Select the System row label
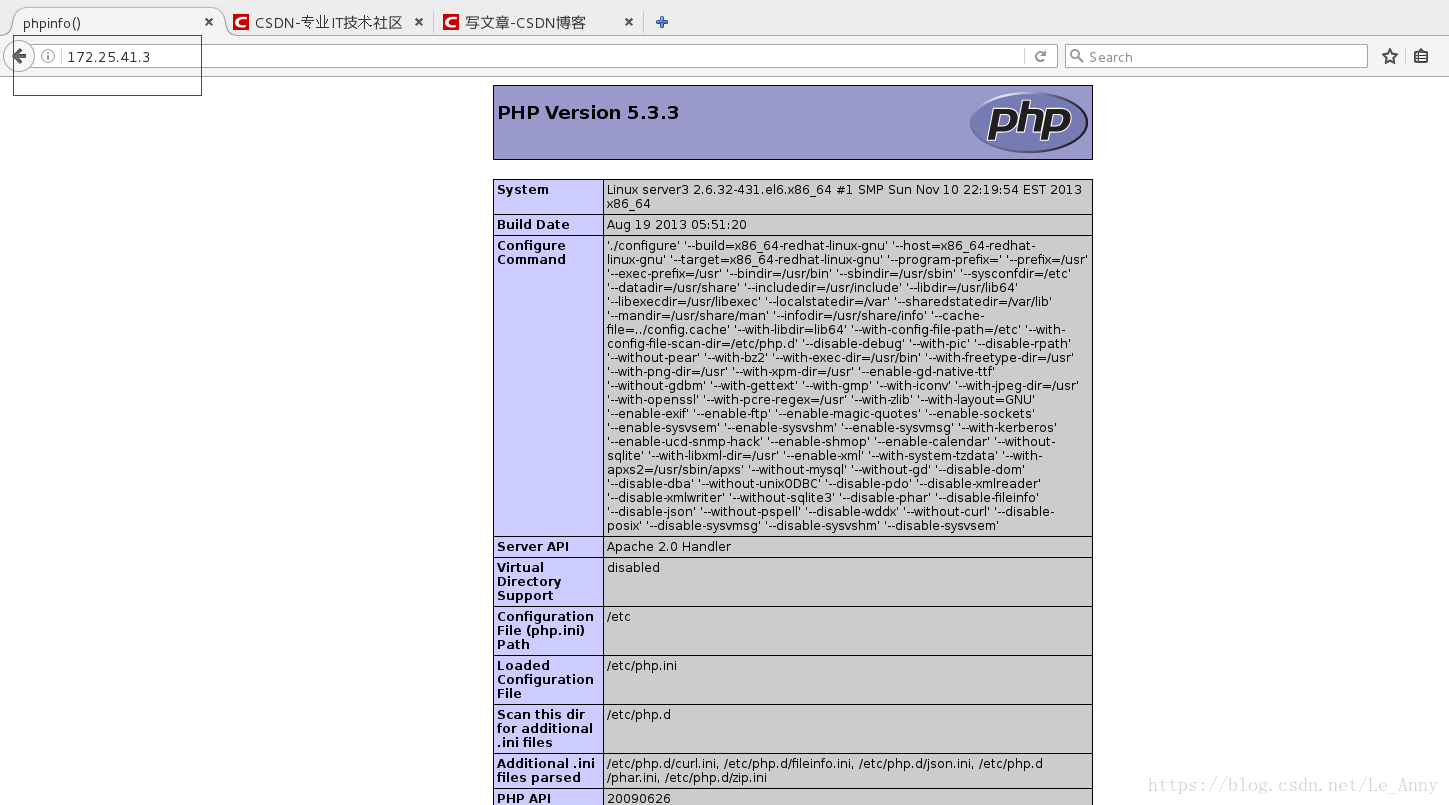Screen dimensions: 1449x805 pos(523,190)
